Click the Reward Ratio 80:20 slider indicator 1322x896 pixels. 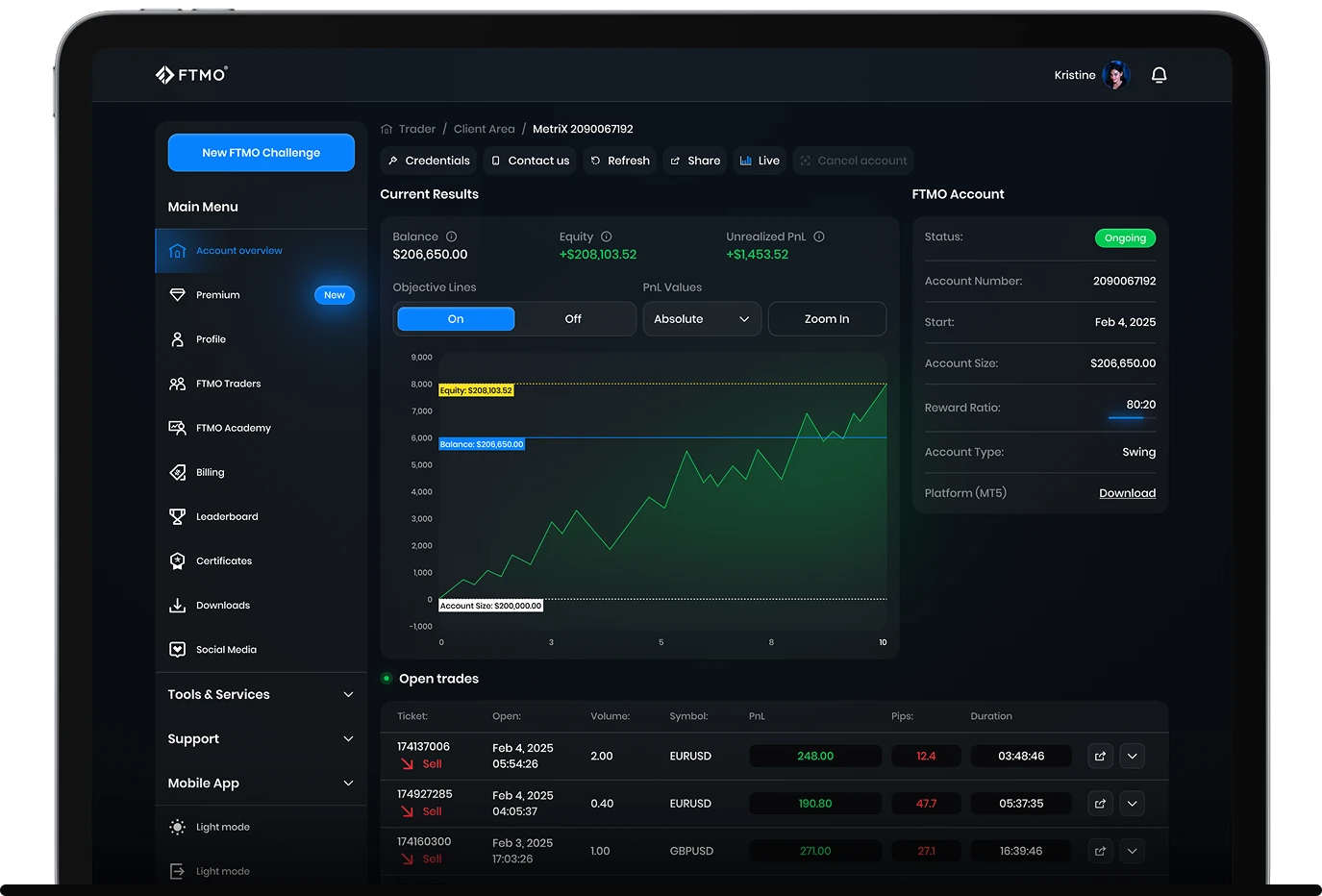(x=1126, y=416)
